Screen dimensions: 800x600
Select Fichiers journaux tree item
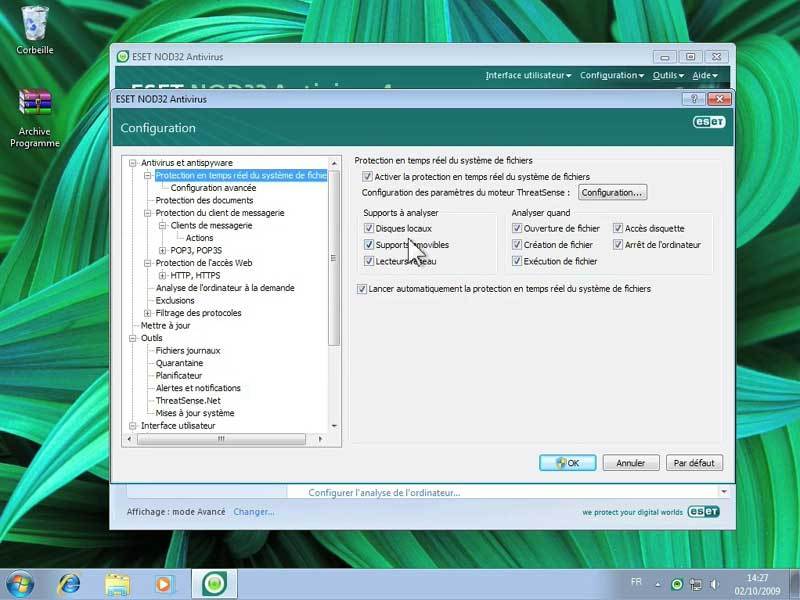188,351
